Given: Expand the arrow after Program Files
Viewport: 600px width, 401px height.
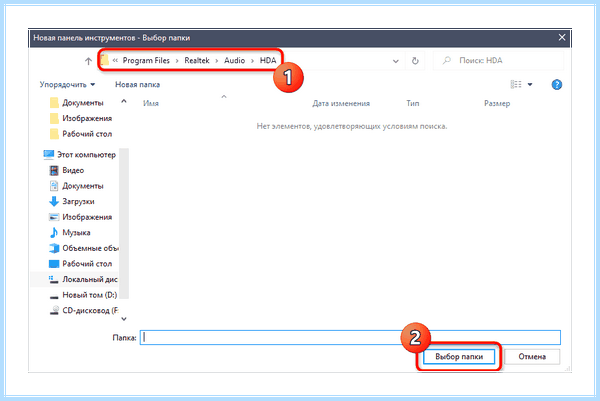Looking at the screenshot, I should pyautogui.click(x=177, y=61).
